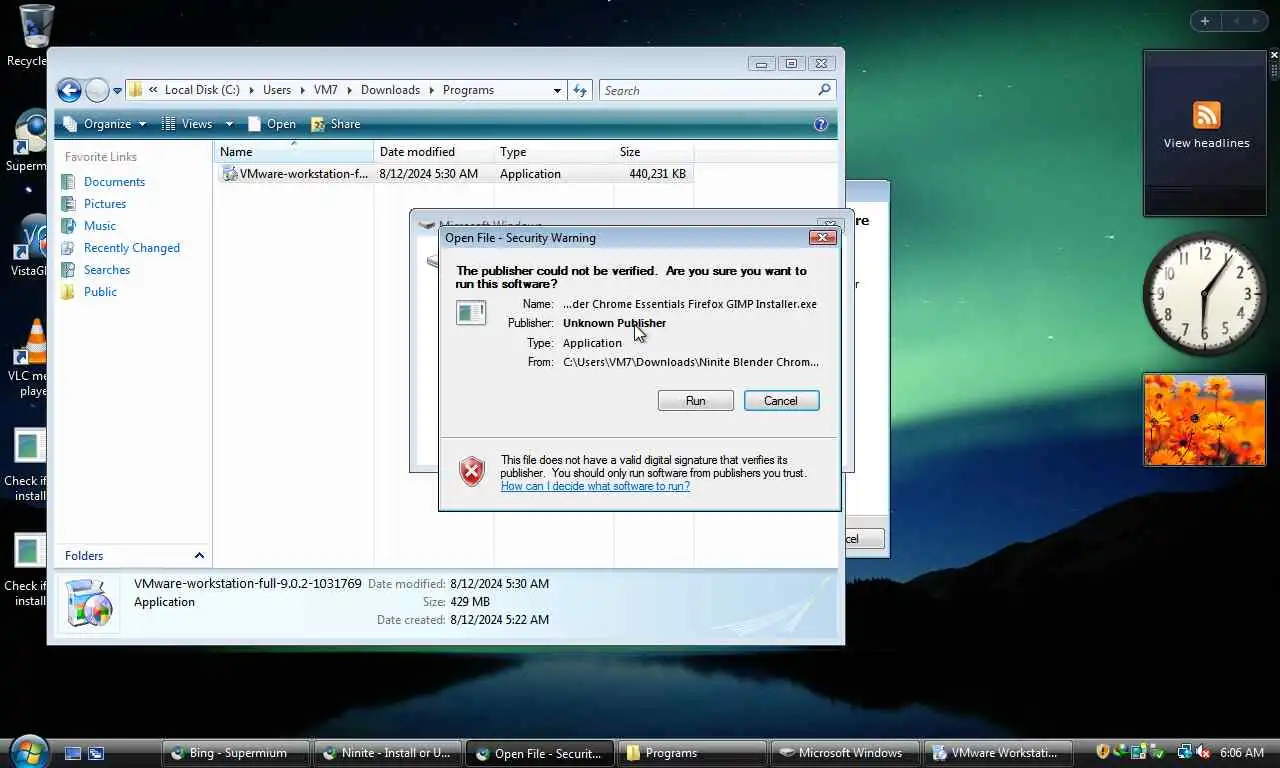Image resolution: width=1280 pixels, height=768 pixels.
Task: Sort files by Size column
Action: click(x=654, y=152)
